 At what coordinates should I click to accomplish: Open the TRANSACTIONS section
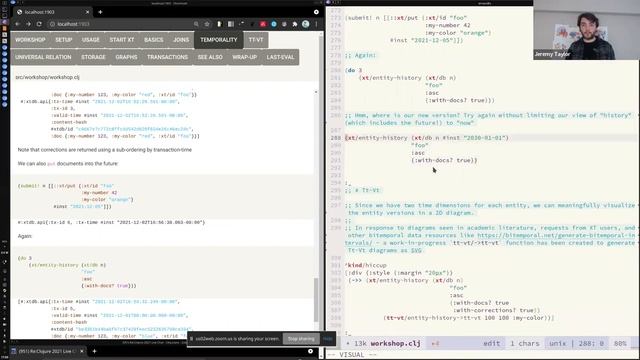coord(167,57)
